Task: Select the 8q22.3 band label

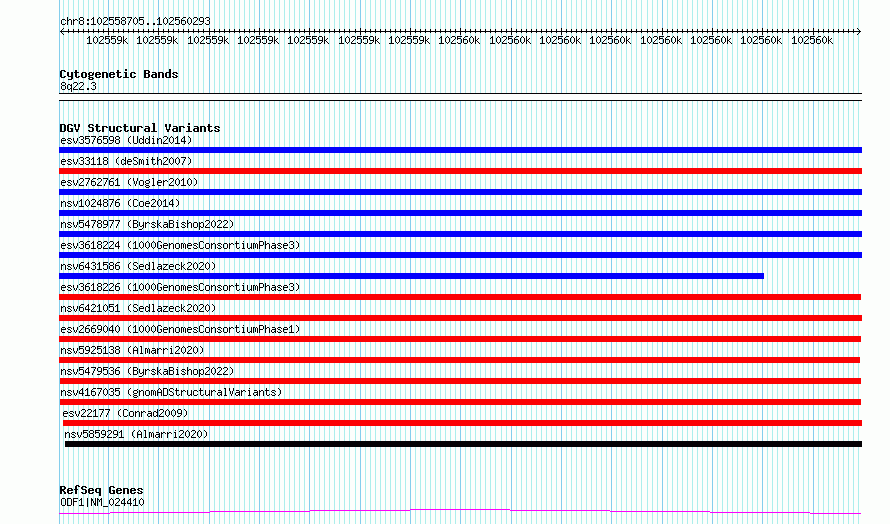Action: tap(78, 86)
